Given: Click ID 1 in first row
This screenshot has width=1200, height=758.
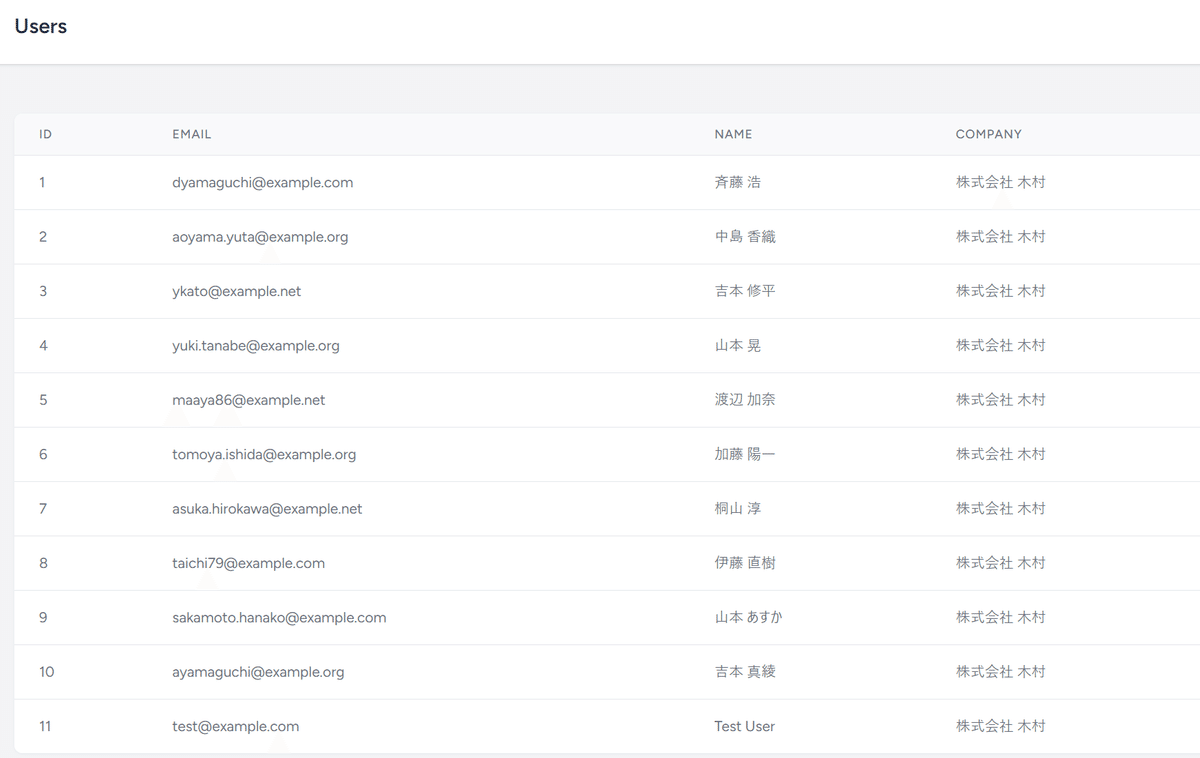Looking at the screenshot, I should (x=42, y=183).
